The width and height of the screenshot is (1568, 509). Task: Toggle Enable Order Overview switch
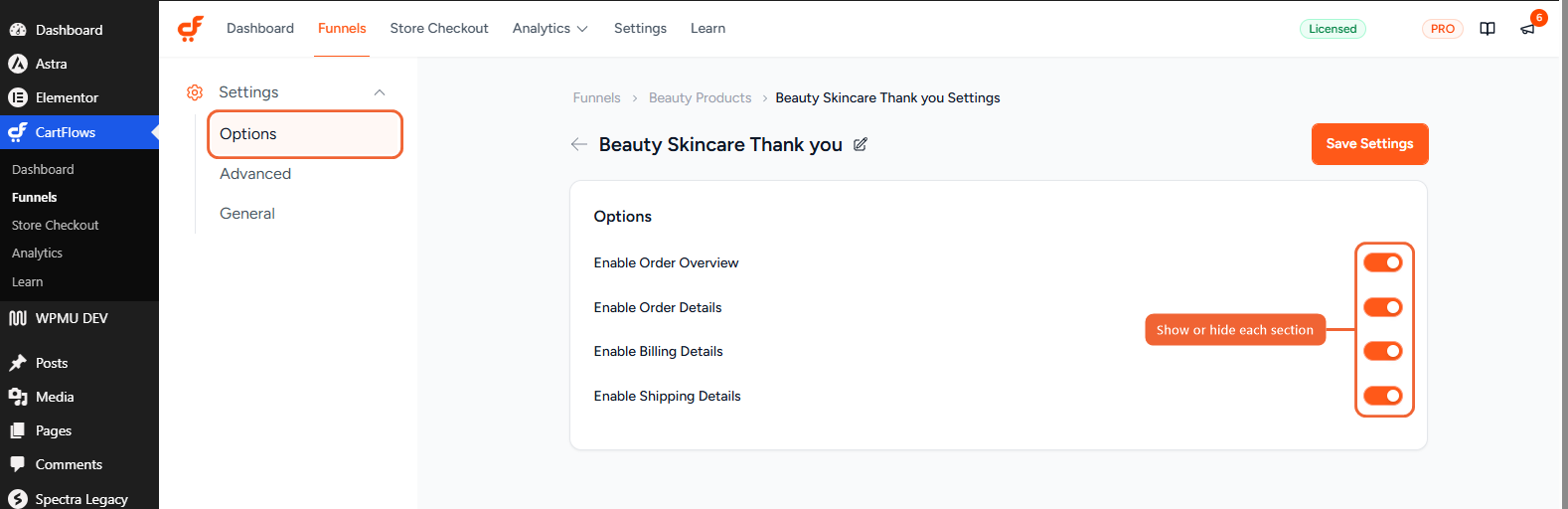(1382, 262)
